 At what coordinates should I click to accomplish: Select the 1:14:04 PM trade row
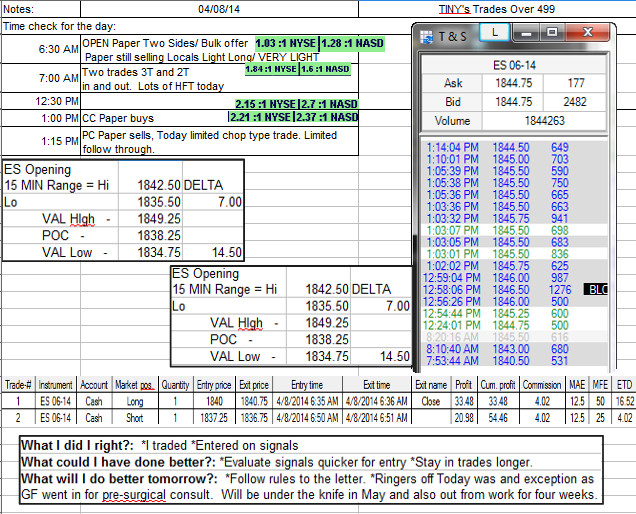[514, 147]
